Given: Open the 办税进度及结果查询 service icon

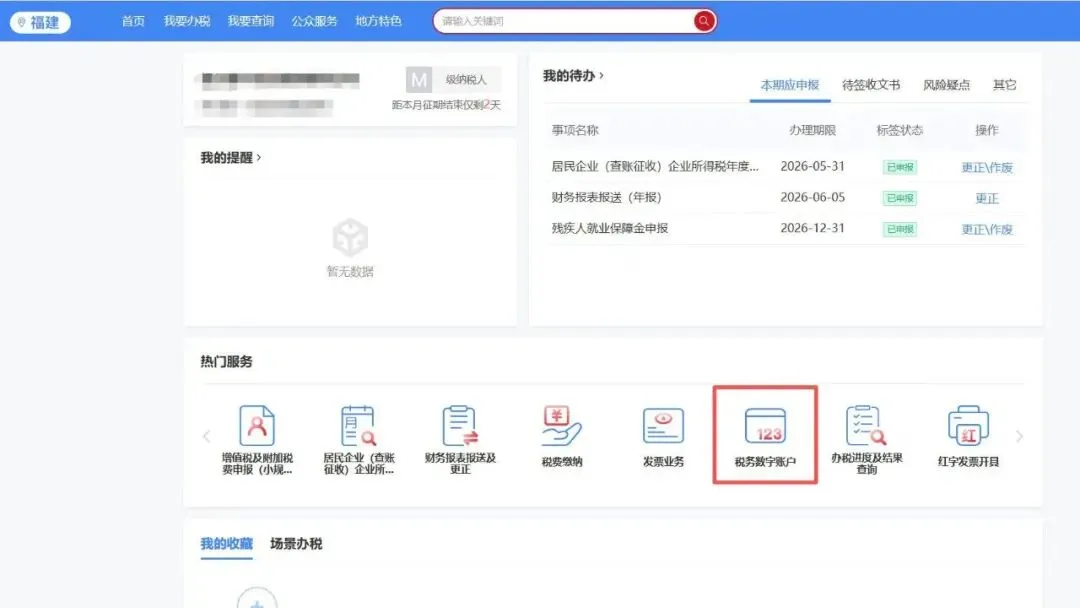Looking at the screenshot, I should pos(866,439).
